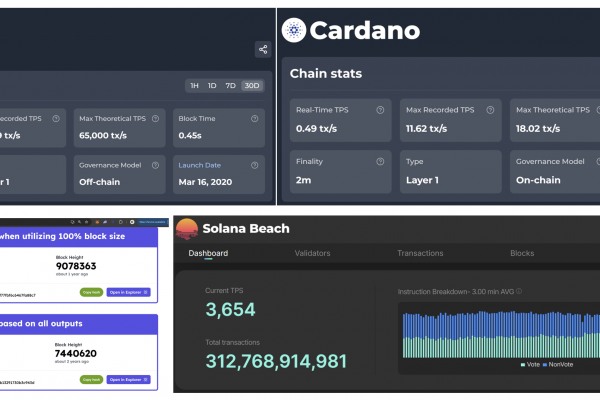Open the extensions puzzle icon in browser
Viewport: 600px width, 400px height.
pos(121,222)
